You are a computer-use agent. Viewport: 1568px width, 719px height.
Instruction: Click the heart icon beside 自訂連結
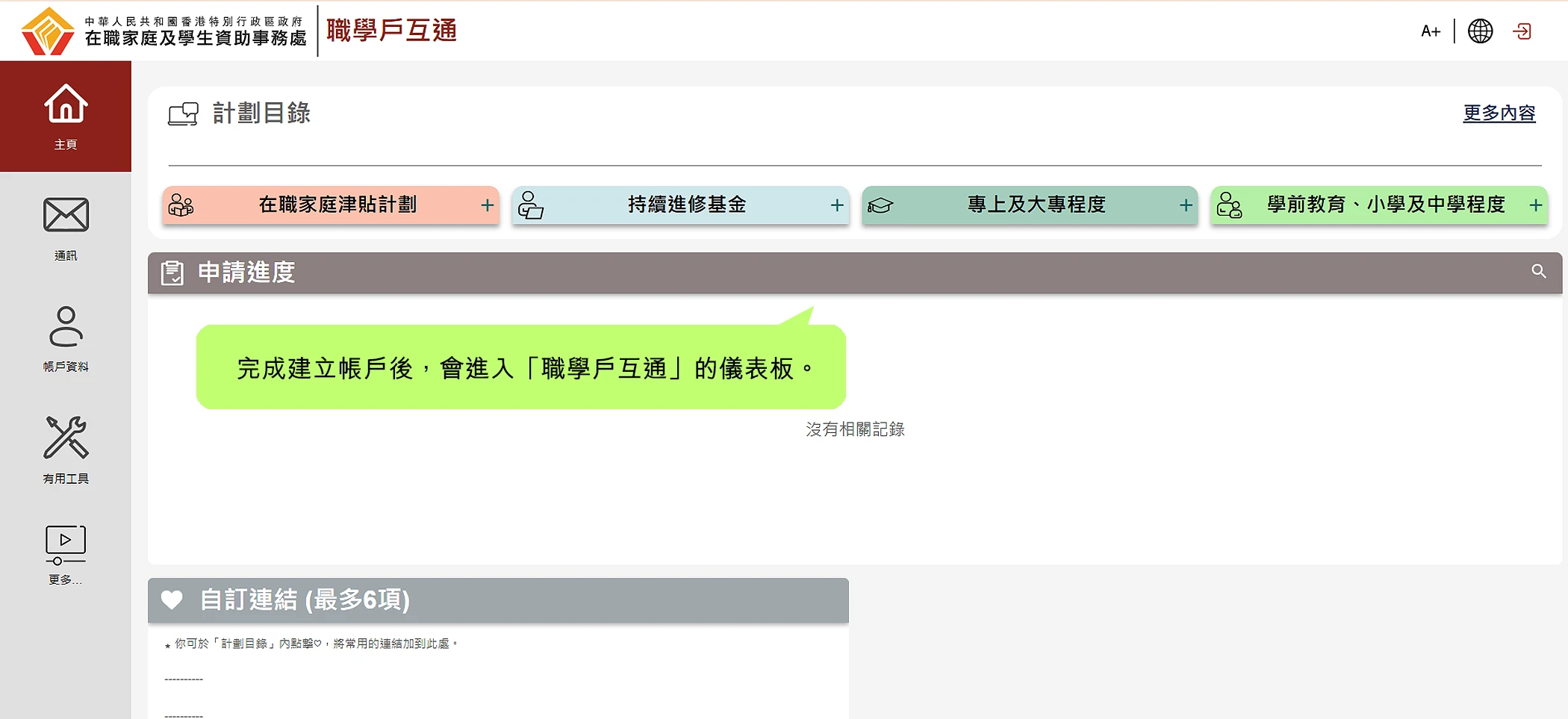172,600
